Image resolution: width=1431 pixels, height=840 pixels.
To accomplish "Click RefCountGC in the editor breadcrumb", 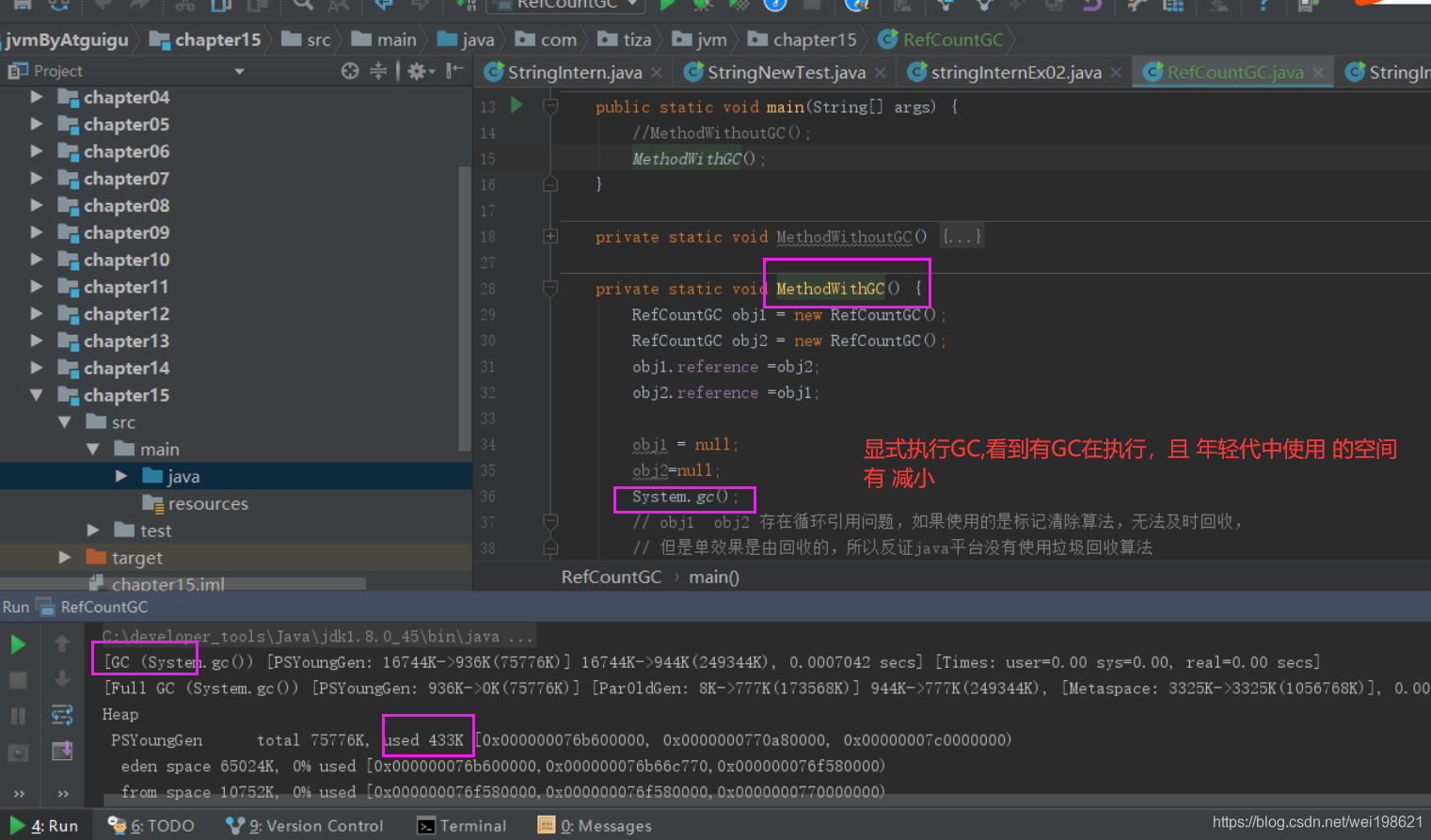I will 612,577.
